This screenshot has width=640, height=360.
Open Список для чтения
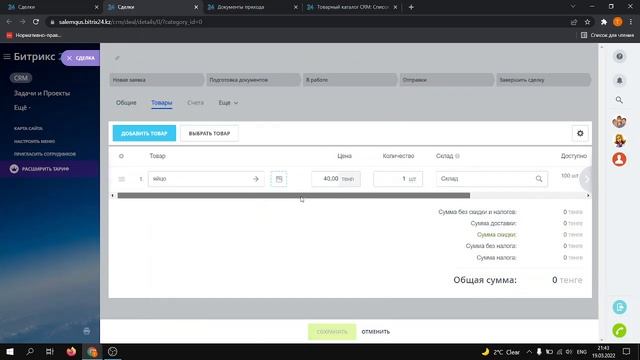coord(607,35)
